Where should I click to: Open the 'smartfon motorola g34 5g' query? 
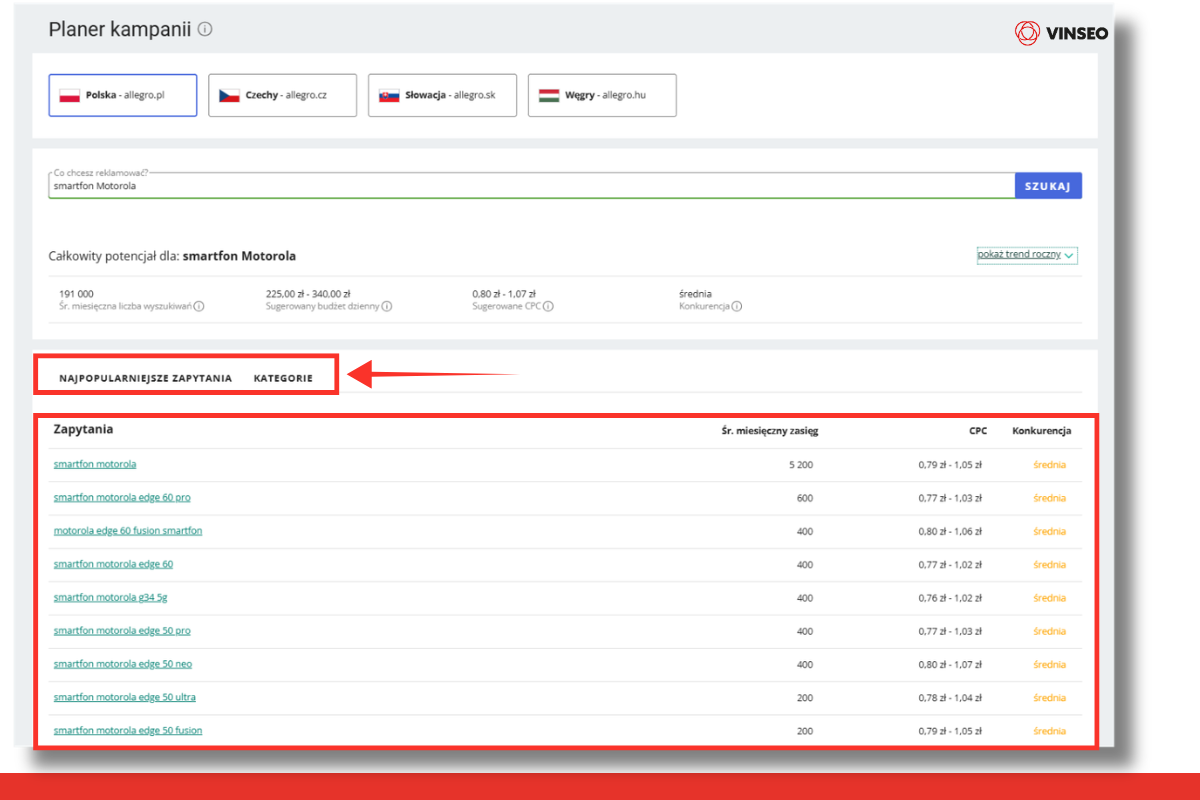click(111, 597)
